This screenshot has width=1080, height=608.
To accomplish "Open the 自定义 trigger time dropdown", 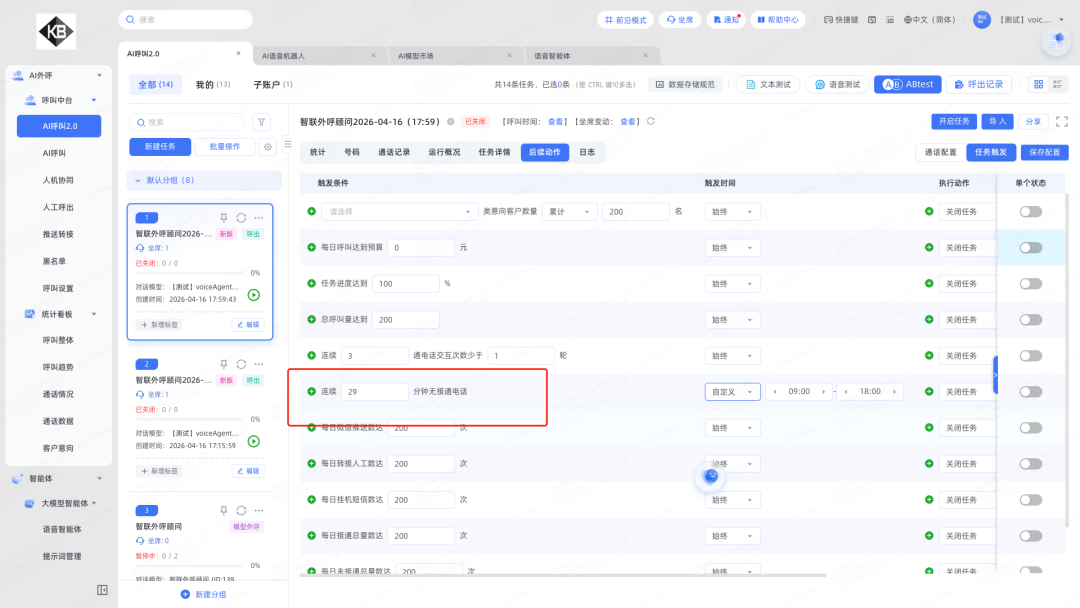I will pyautogui.click(x=732, y=392).
